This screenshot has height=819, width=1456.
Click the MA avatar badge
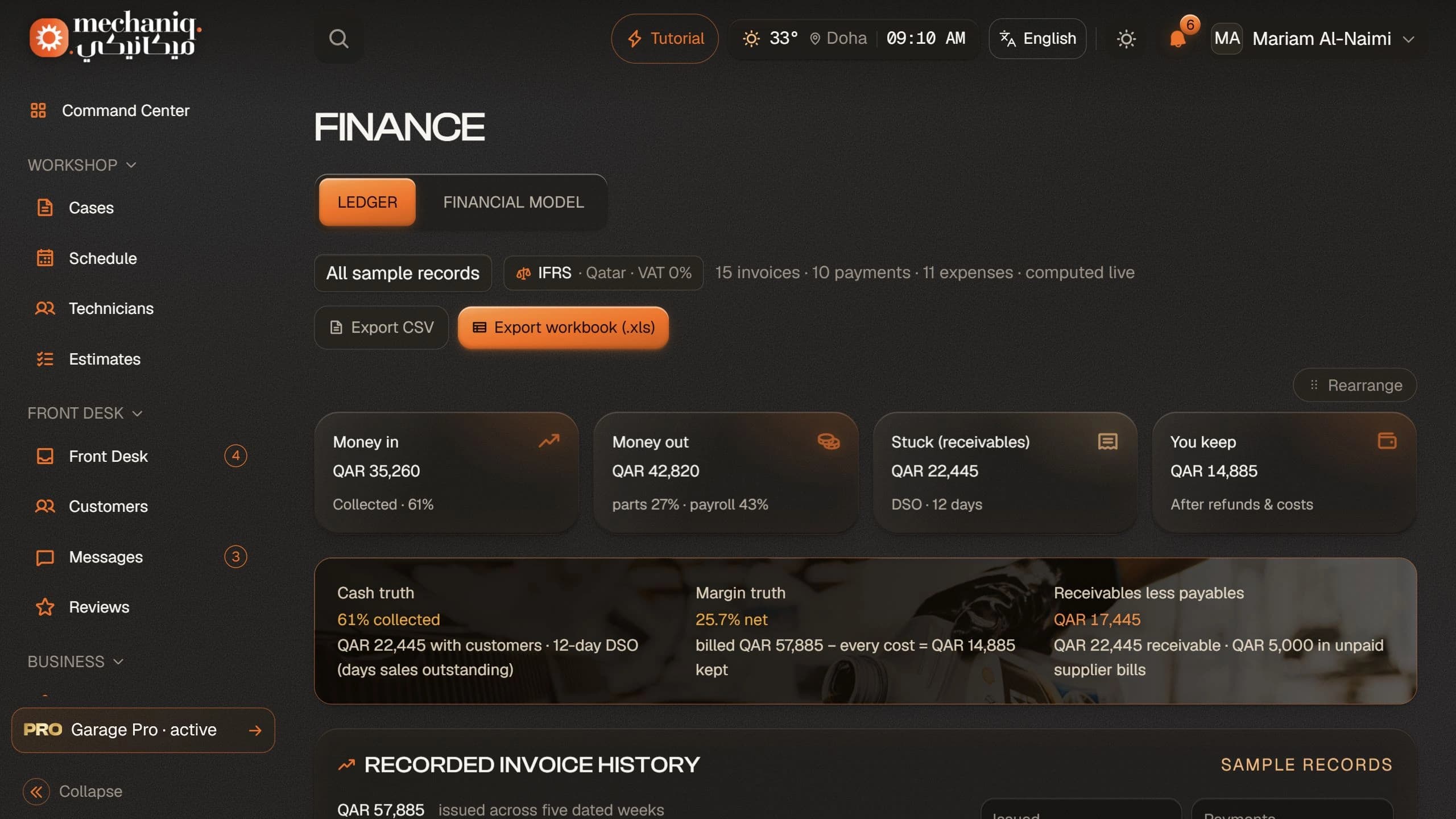(1227, 39)
